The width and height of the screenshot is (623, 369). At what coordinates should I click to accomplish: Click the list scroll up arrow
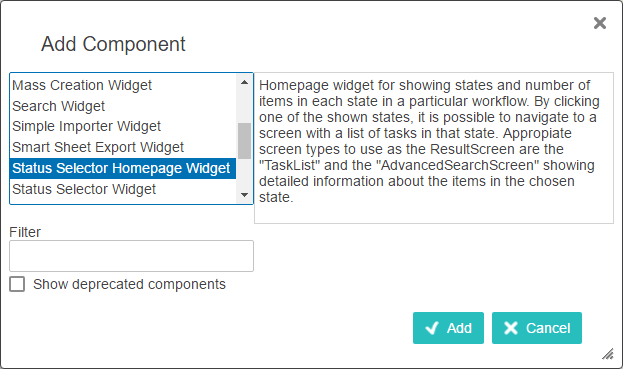point(244,82)
